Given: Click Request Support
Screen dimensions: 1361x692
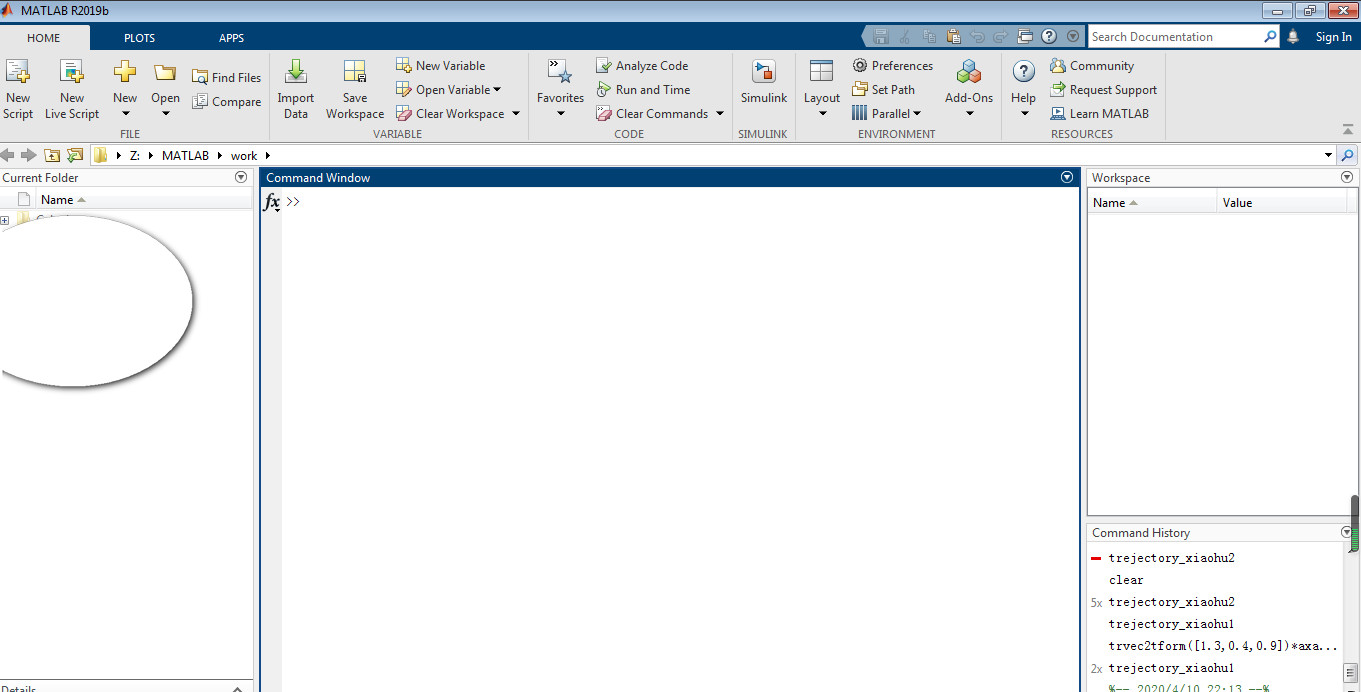Looking at the screenshot, I should [1104, 89].
